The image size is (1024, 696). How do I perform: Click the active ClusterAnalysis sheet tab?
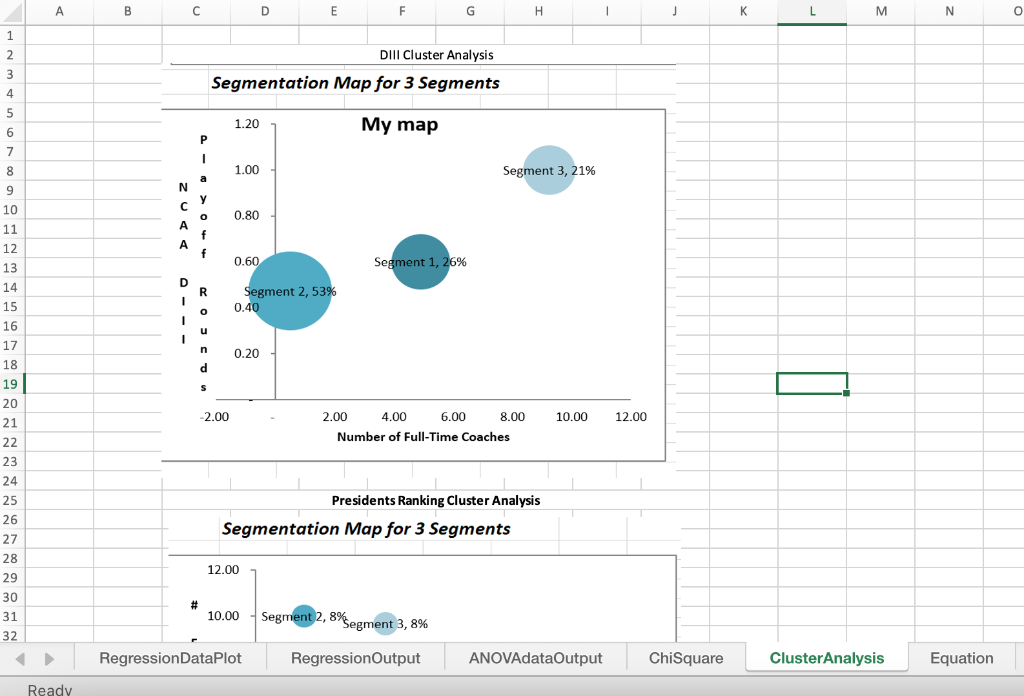(827, 658)
